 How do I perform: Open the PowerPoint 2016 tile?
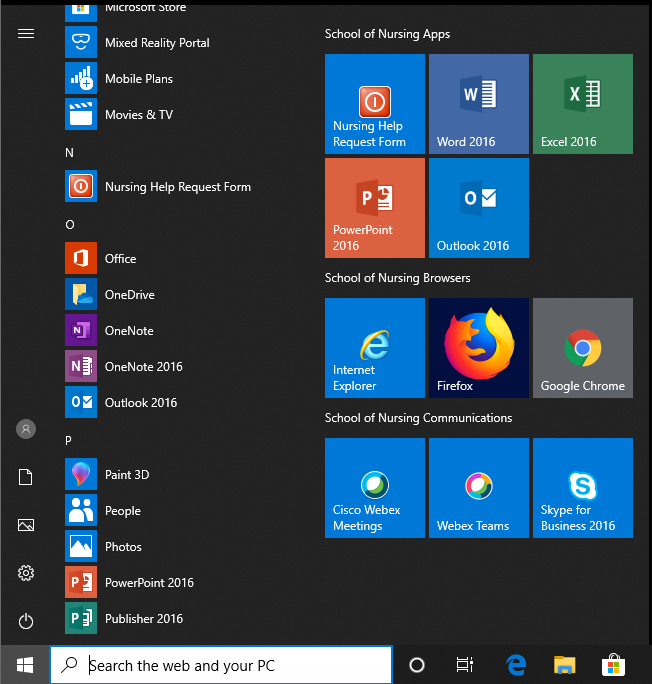click(374, 208)
